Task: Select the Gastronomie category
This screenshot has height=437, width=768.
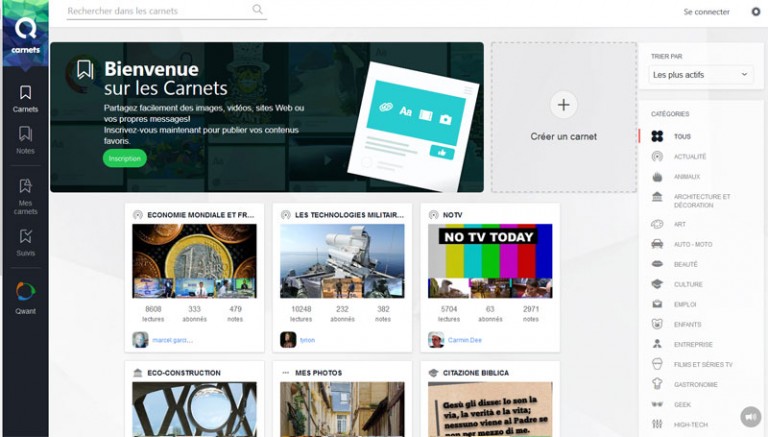Action: coord(696,385)
